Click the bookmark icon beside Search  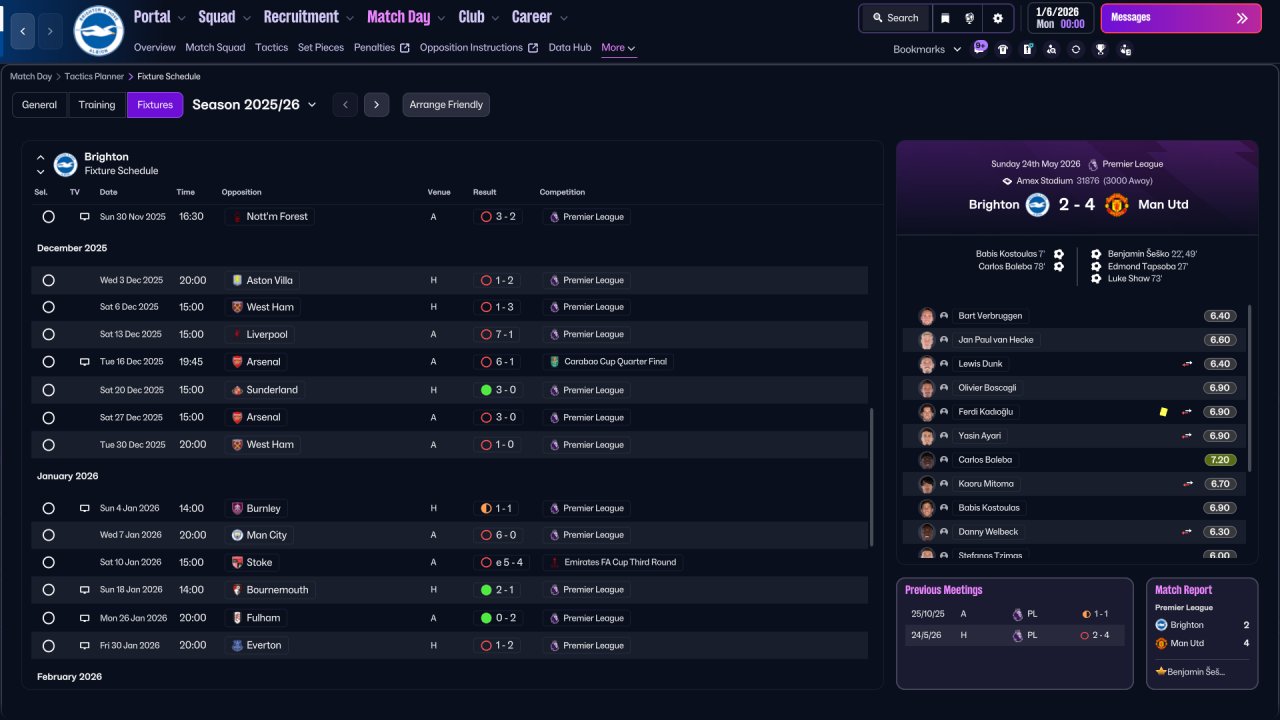(945, 18)
